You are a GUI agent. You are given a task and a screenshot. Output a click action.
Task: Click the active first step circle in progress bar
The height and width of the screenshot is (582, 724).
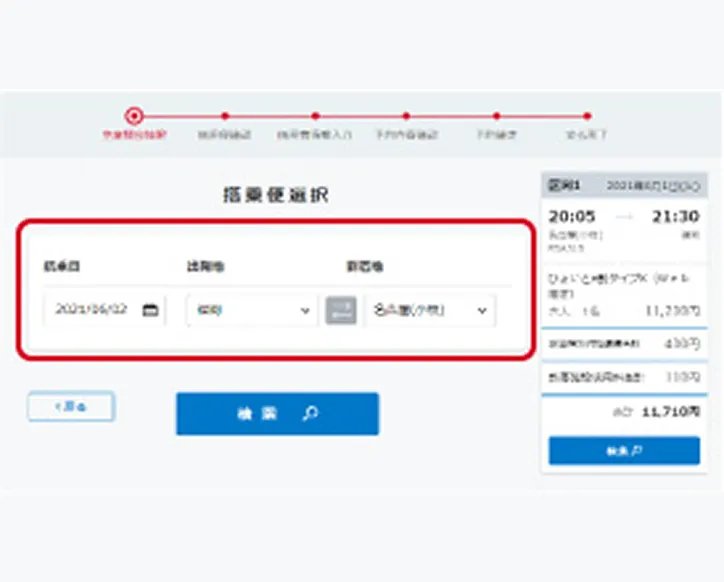coord(135,116)
